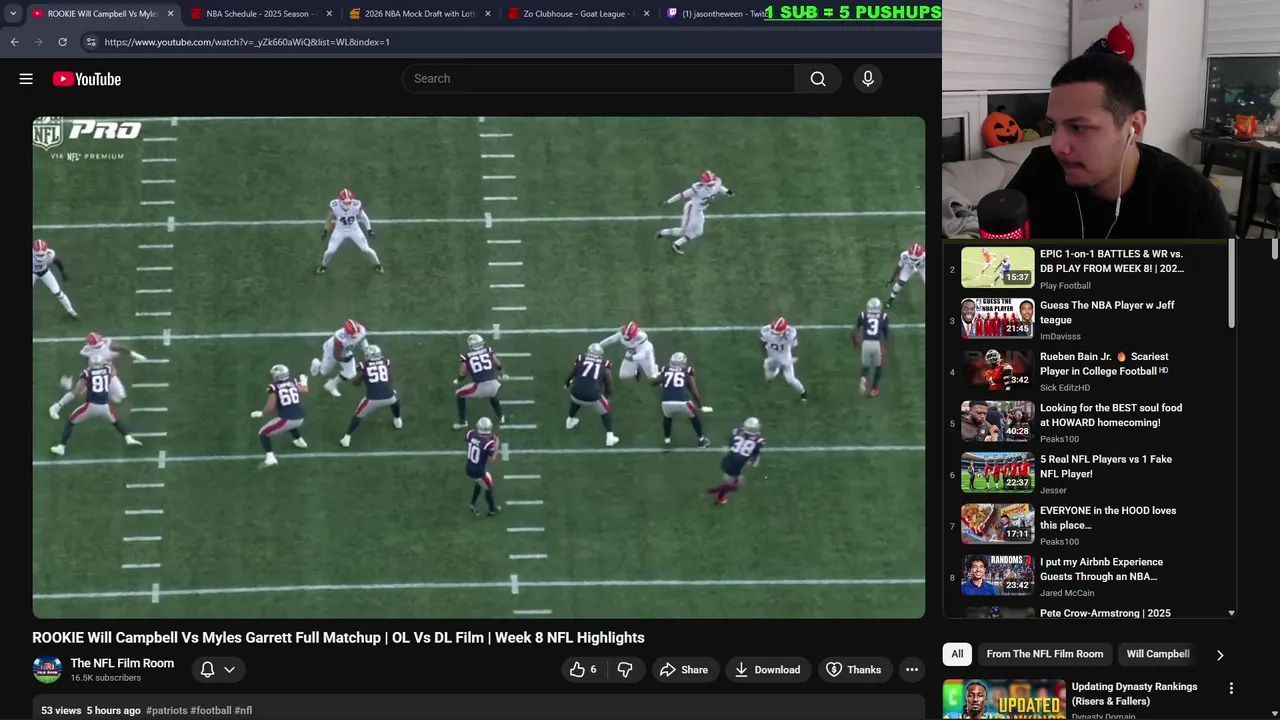1280x720 pixels.
Task: Click the browser address bar URL
Action: point(247,42)
